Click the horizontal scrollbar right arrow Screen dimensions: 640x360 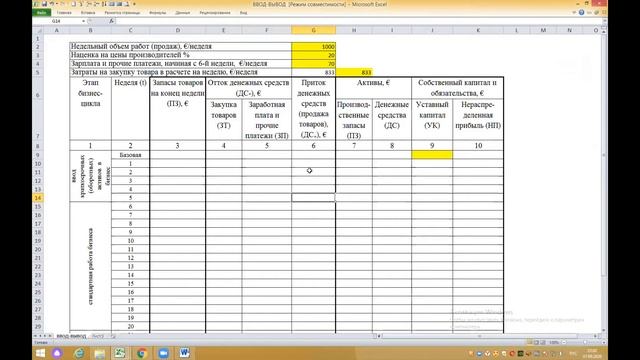pos(596,336)
